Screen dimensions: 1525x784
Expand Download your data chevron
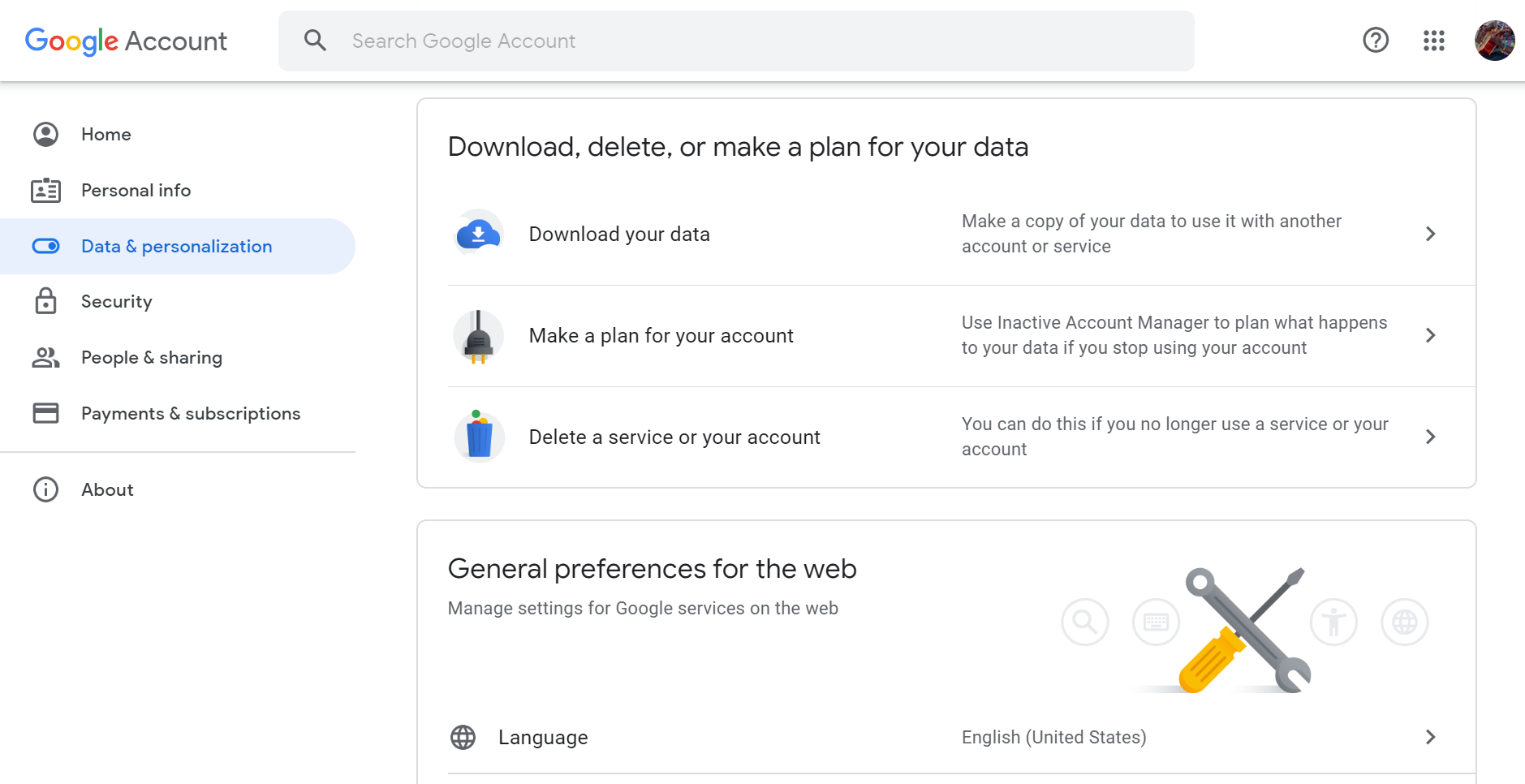1430,234
